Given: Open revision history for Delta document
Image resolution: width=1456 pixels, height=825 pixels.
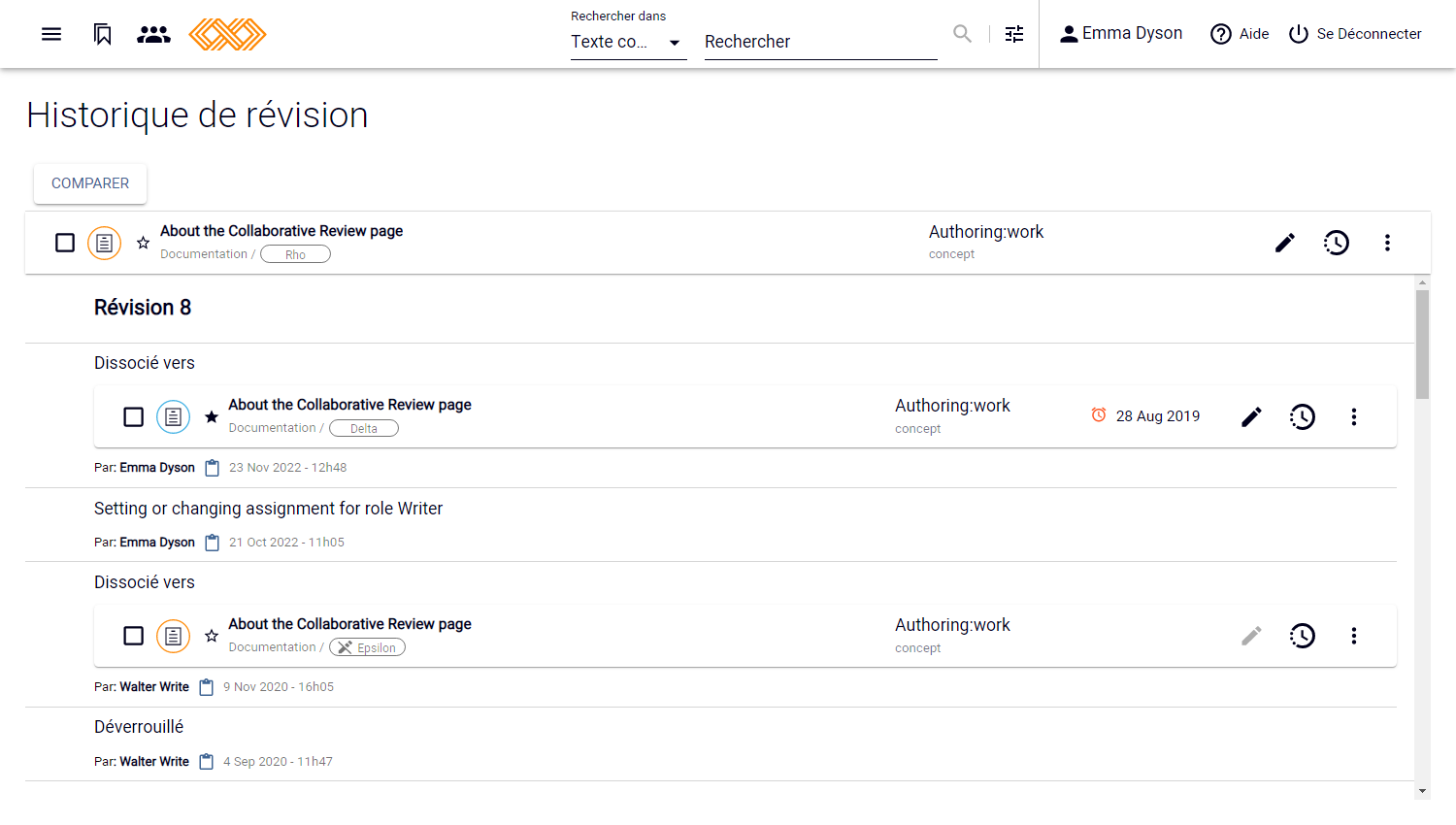Looking at the screenshot, I should (x=1303, y=416).
